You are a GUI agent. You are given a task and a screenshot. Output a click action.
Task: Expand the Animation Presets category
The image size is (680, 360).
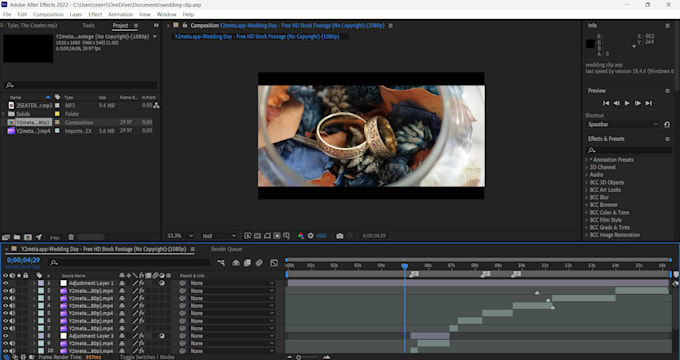point(587,160)
